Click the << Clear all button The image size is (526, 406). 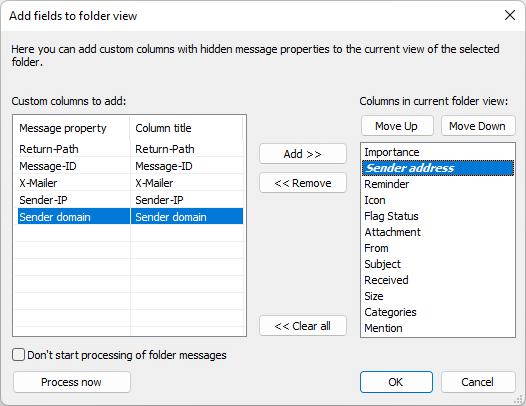click(x=303, y=326)
